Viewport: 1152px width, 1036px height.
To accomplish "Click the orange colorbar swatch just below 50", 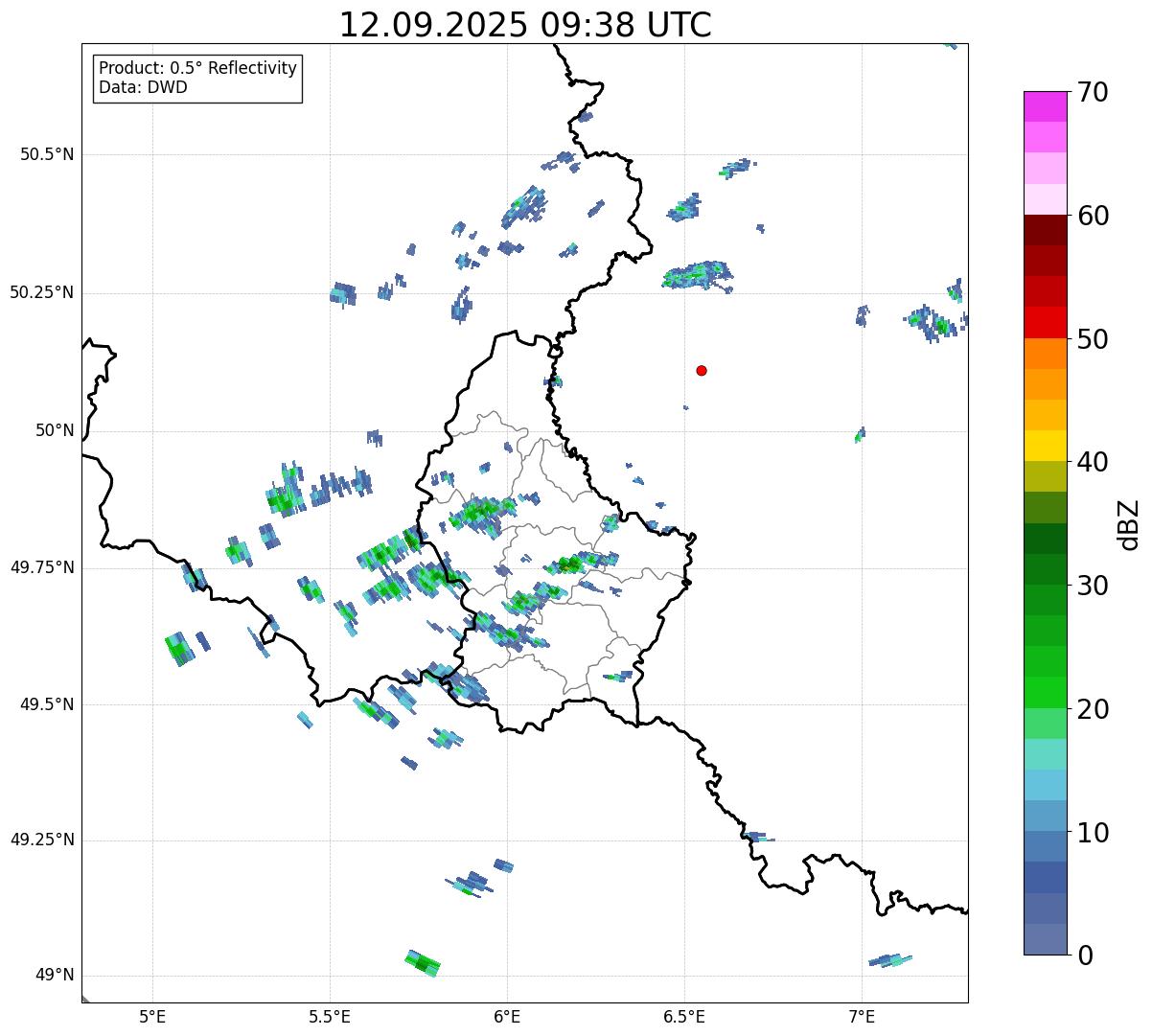I will (x=1045, y=354).
